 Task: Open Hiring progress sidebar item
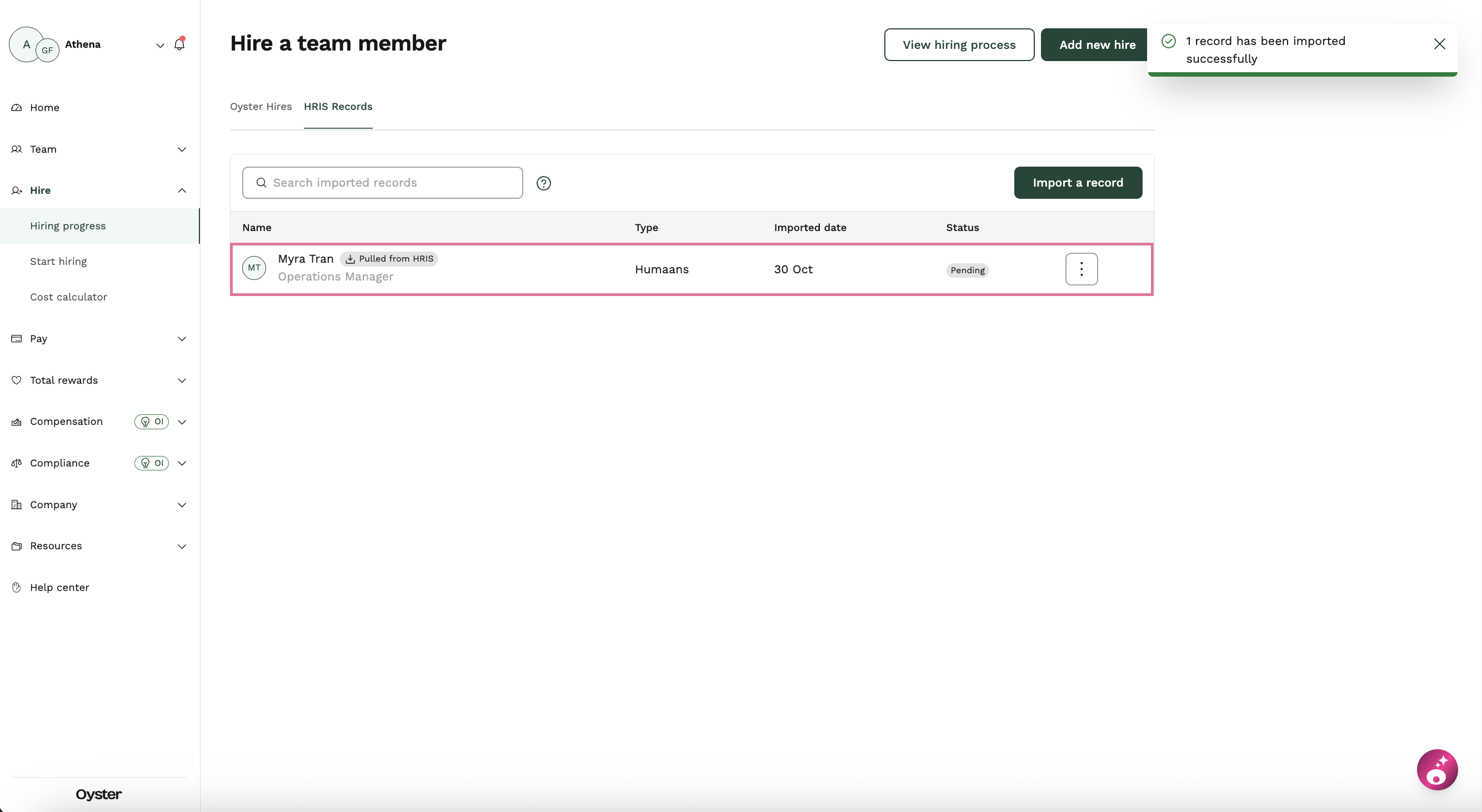99,226
